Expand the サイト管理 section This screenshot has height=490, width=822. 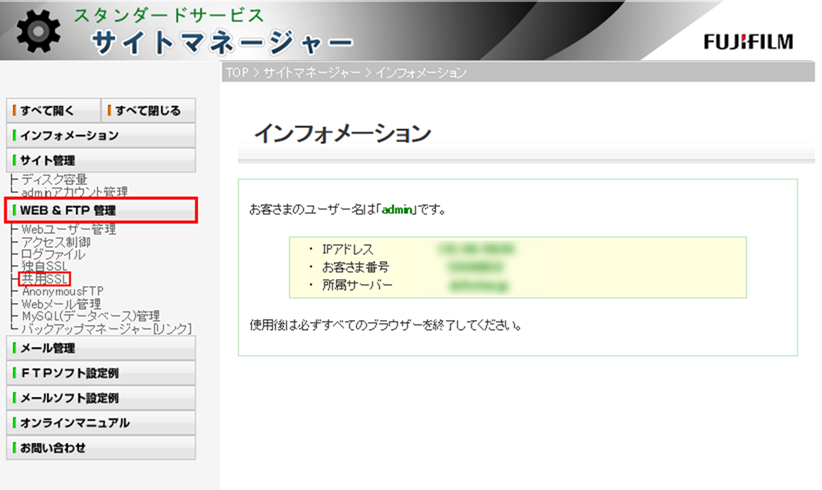100,160
